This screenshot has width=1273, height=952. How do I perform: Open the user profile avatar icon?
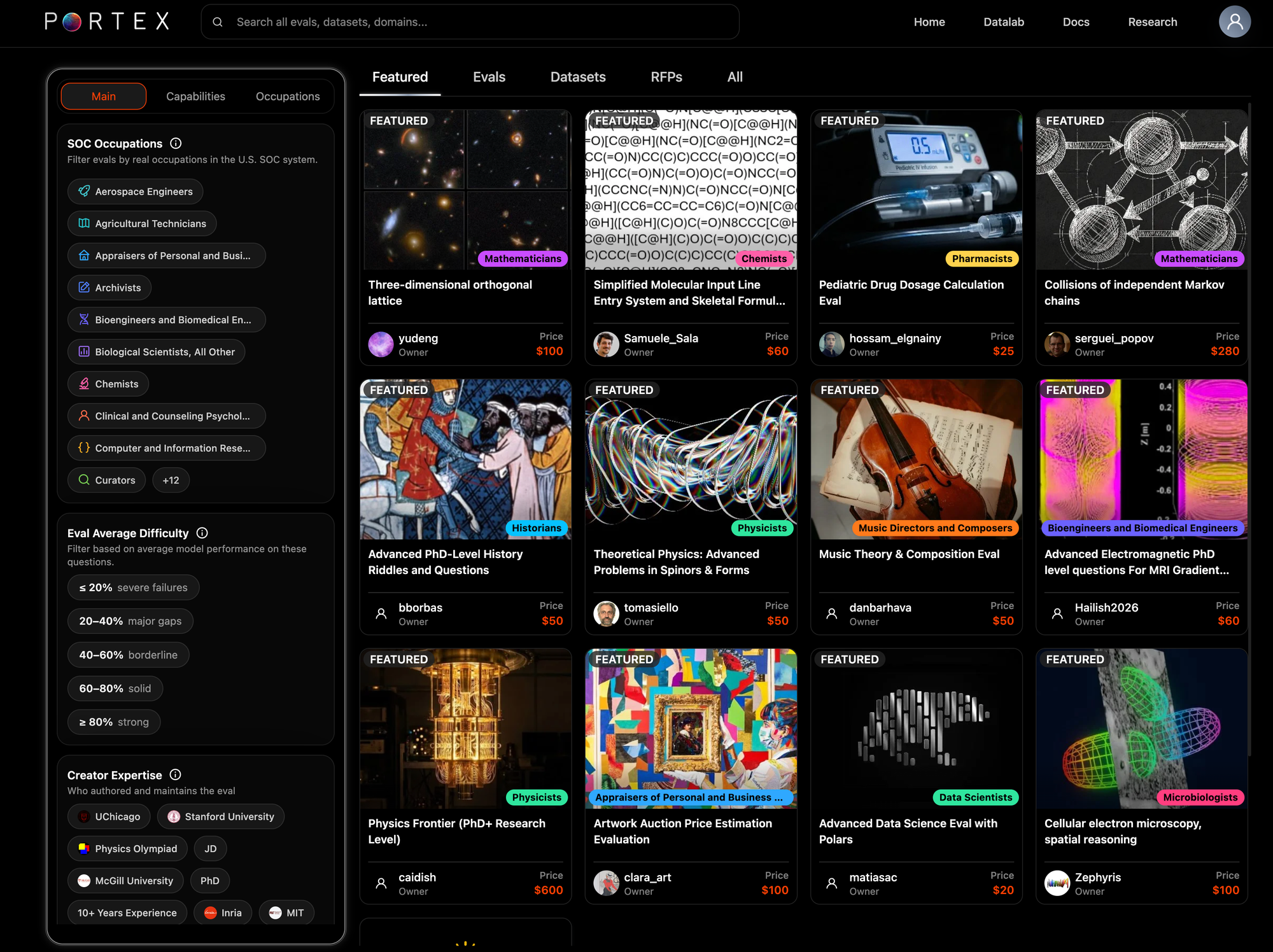coord(1234,22)
